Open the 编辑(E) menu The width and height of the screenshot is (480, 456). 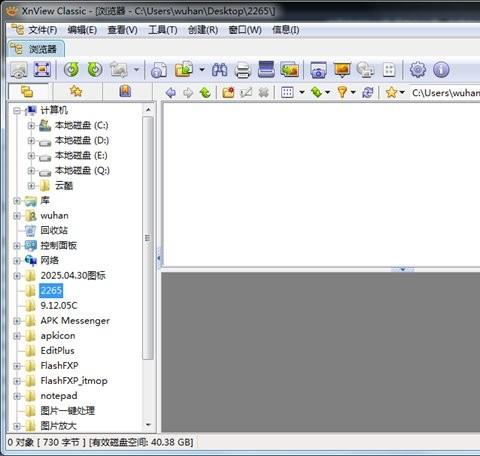coord(82,30)
